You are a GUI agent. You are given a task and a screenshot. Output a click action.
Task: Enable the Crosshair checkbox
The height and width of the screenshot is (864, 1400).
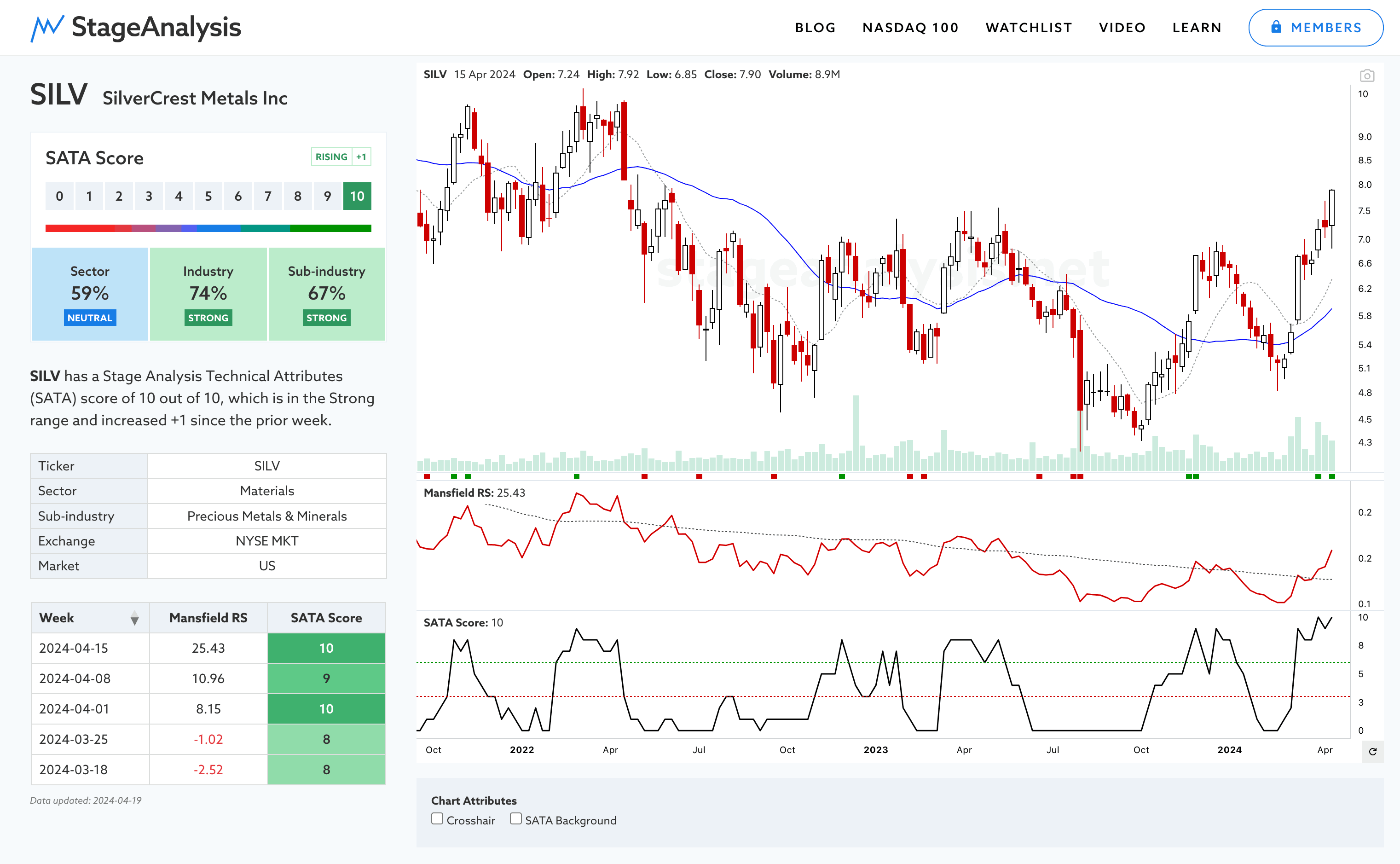(437, 819)
